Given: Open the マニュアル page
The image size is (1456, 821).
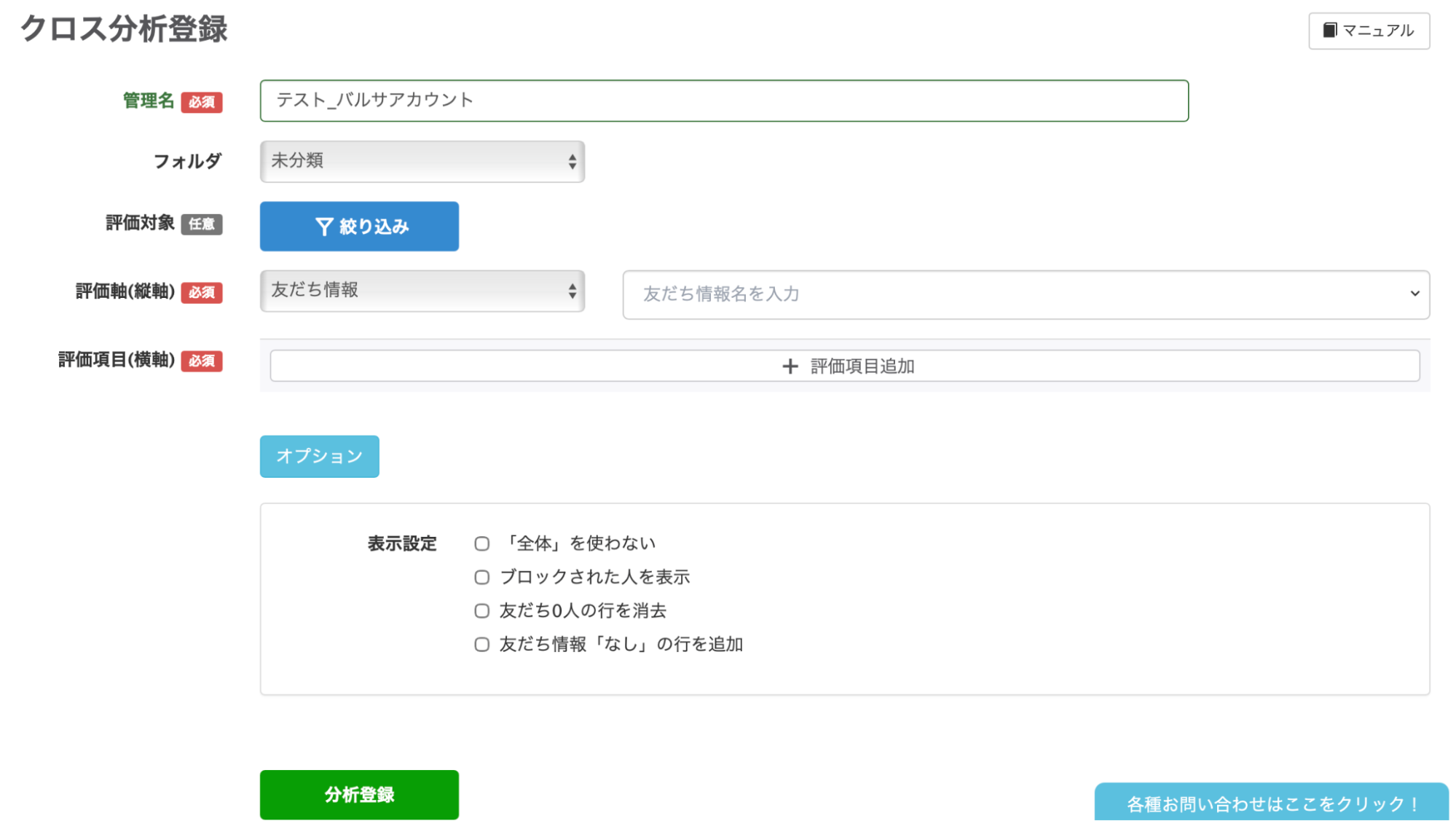Looking at the screenshot, I should coord(1369,31).
